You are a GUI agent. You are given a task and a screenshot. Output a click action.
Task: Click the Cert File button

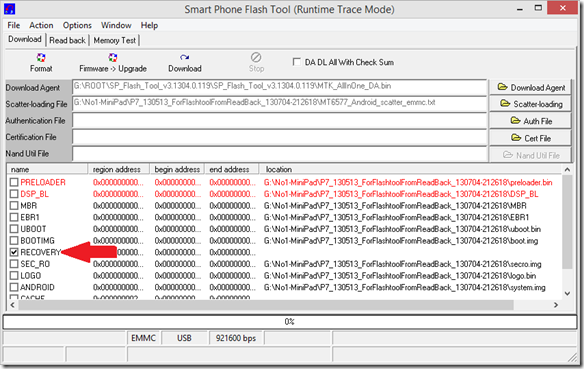tap(531, 138)
